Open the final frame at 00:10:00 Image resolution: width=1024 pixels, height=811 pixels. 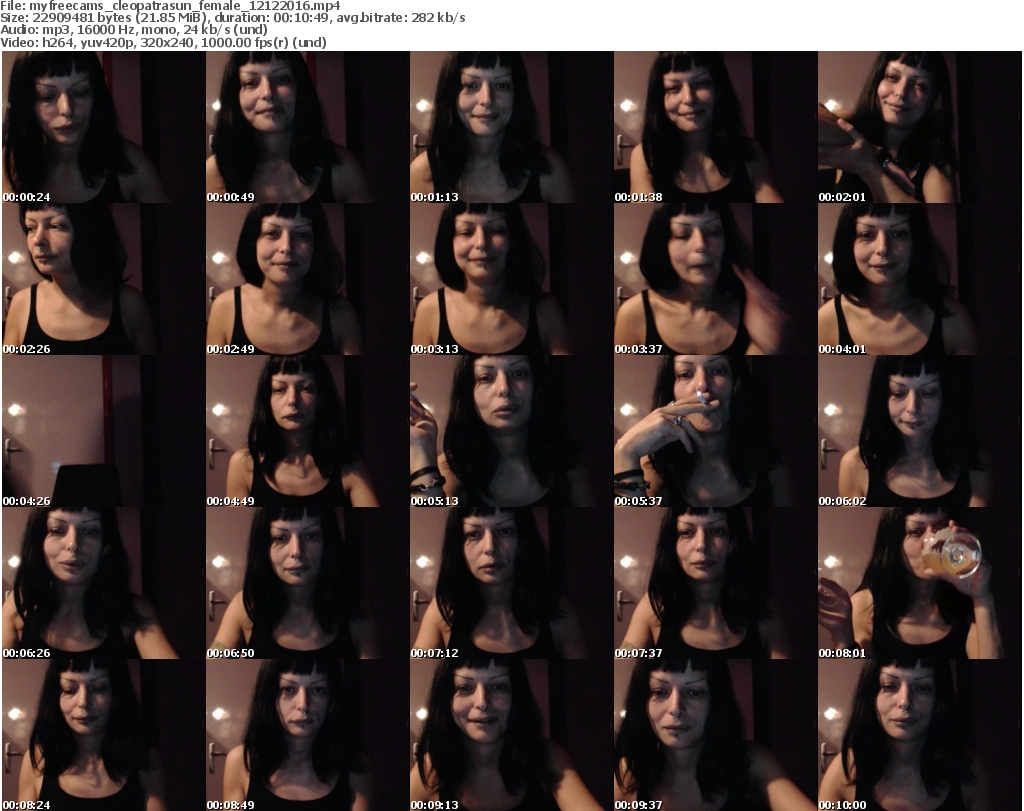(x=920, y=735)
